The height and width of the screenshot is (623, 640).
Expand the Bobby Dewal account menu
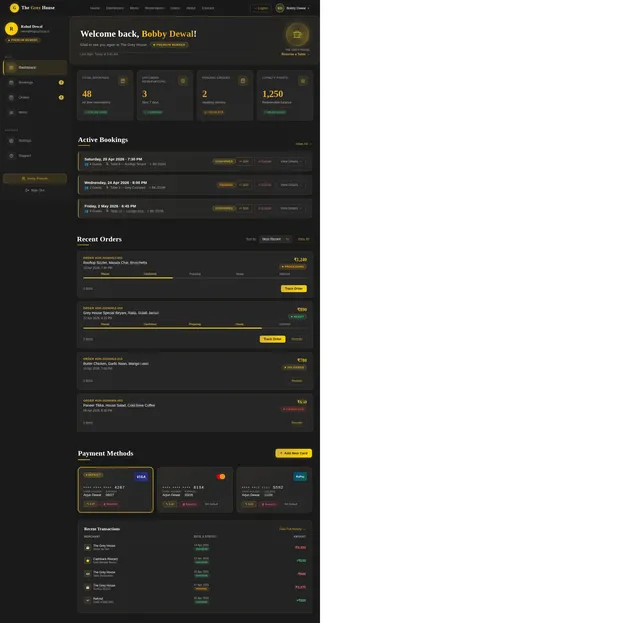coord(293,8)
